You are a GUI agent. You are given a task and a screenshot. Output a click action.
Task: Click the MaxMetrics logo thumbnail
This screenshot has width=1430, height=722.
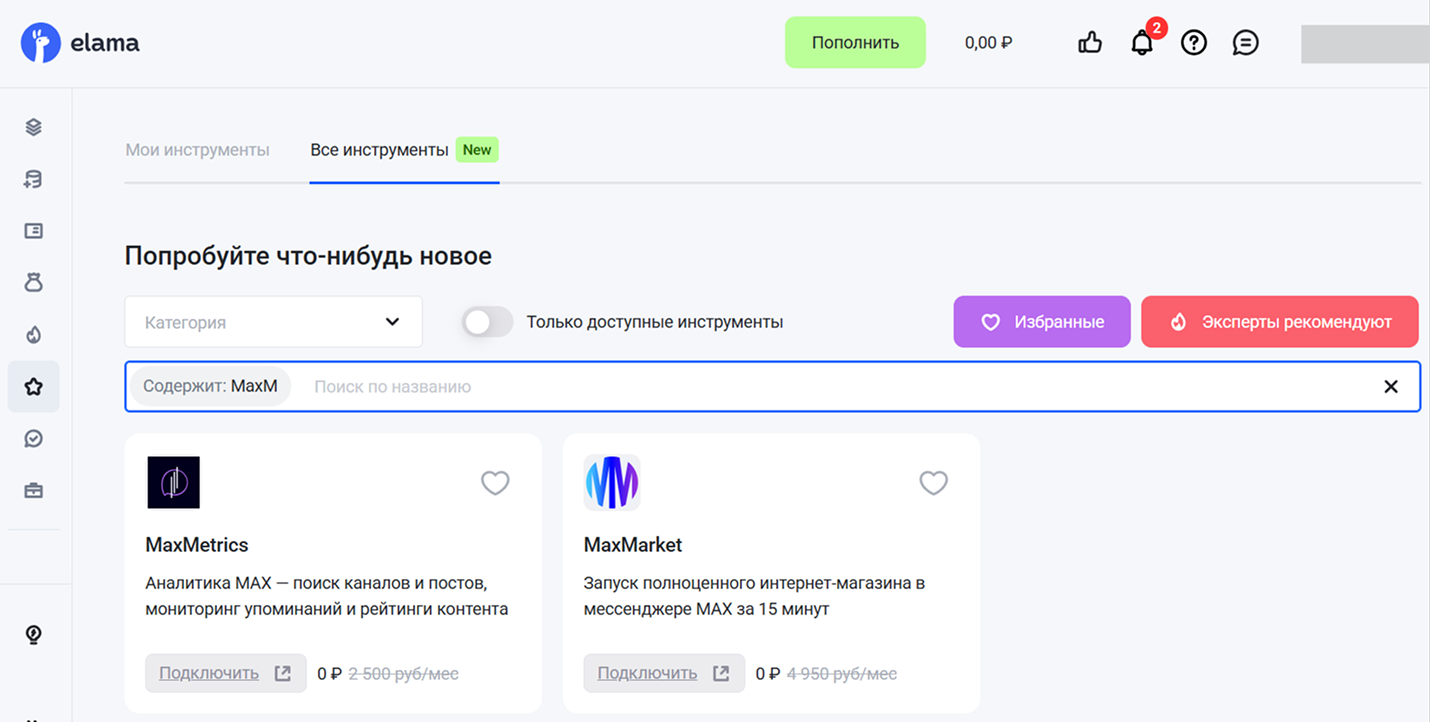173,482
